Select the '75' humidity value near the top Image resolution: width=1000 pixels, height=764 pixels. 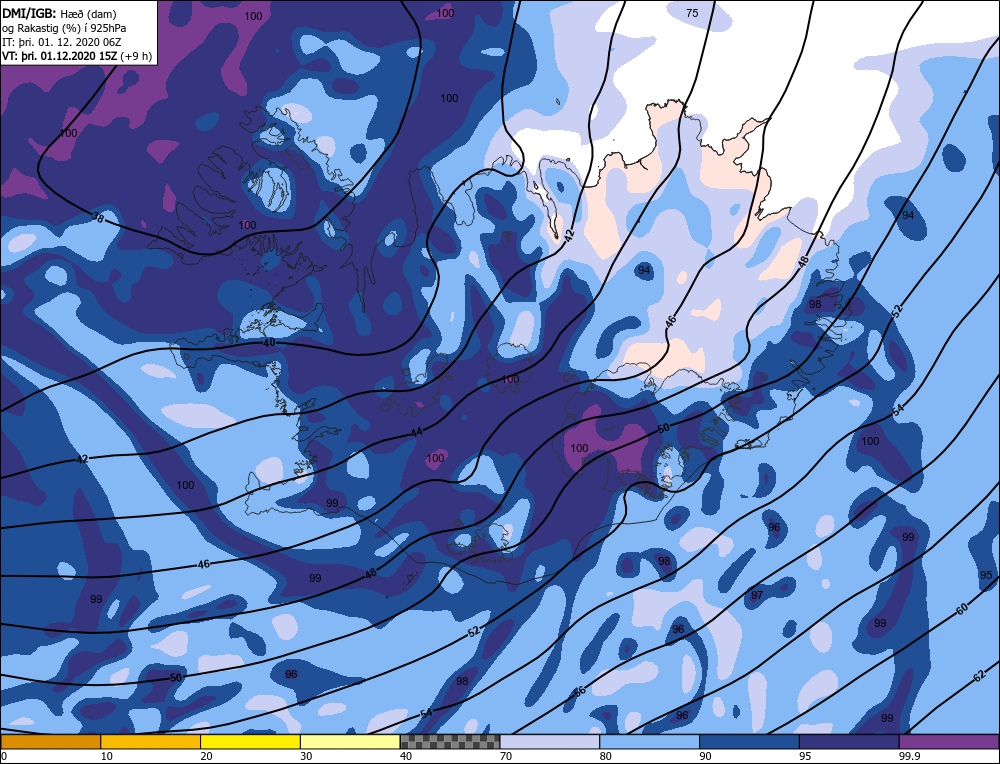click(x=692, y=13)
